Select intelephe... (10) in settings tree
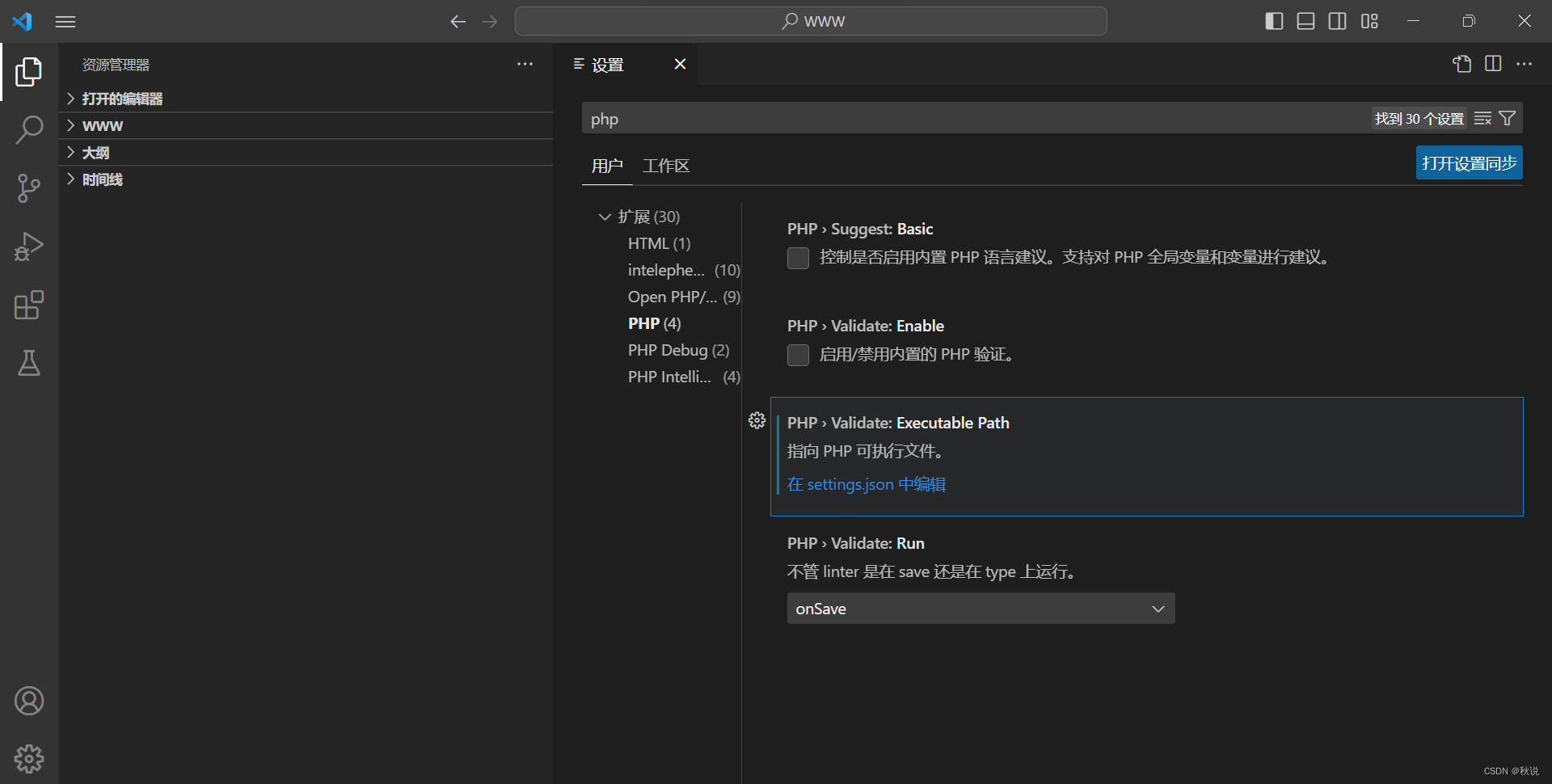Image resolution: width=1552 pixels, height=784 pixels. 684,270
